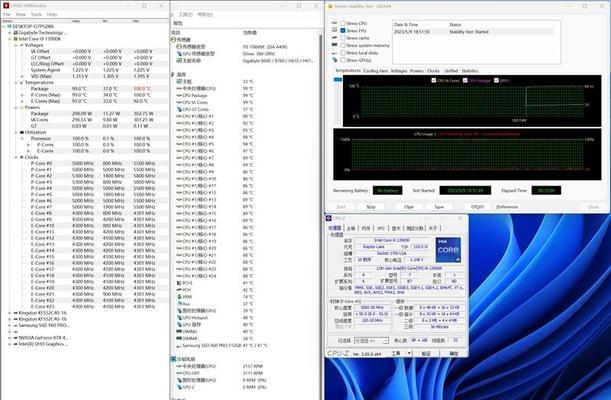Collapse the Intel Core i9 13900K node
The width and height of the screenshot is (611, 400).
coord(10,39)
